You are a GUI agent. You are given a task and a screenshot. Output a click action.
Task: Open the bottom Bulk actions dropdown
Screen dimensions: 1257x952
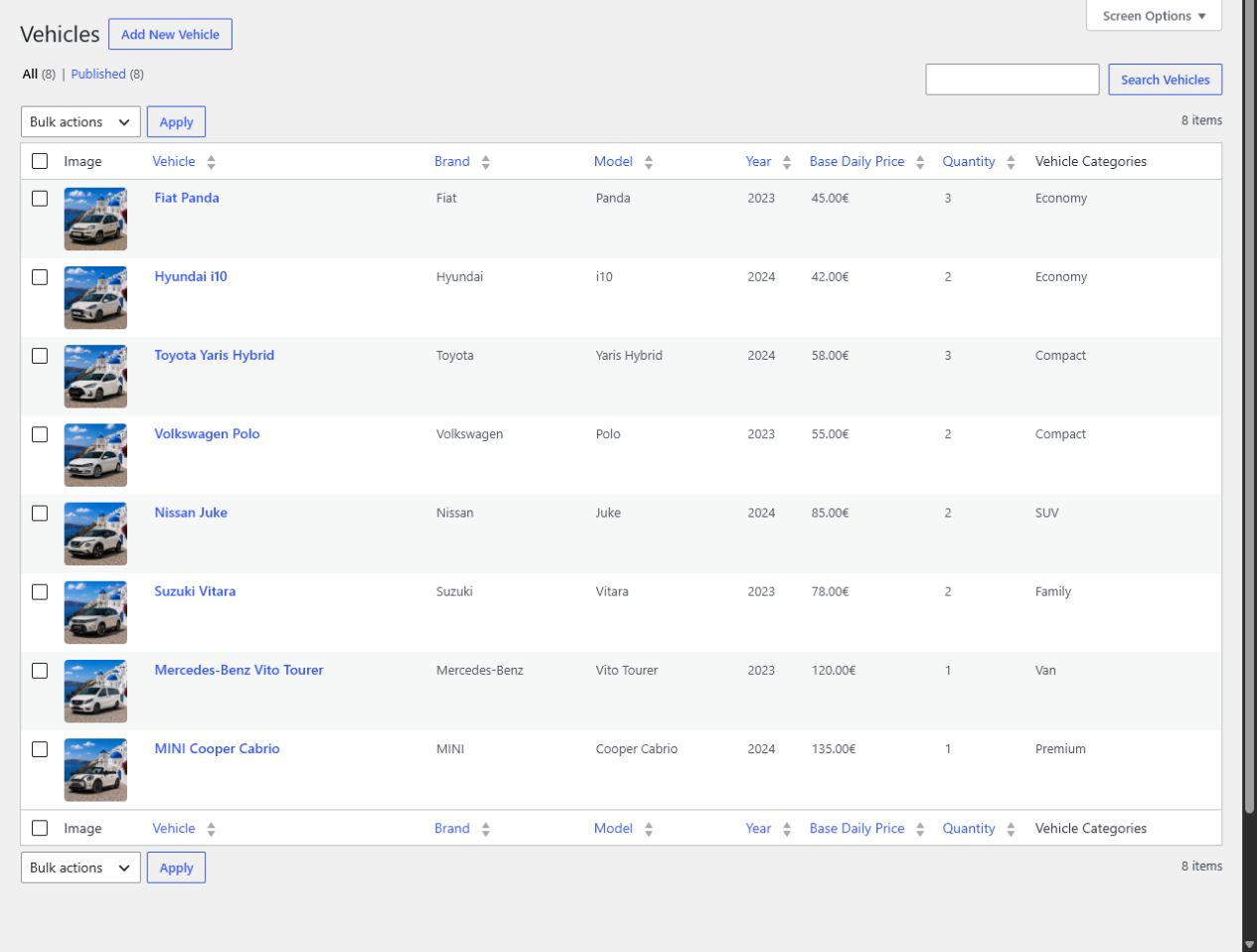(x=80, y=868)
